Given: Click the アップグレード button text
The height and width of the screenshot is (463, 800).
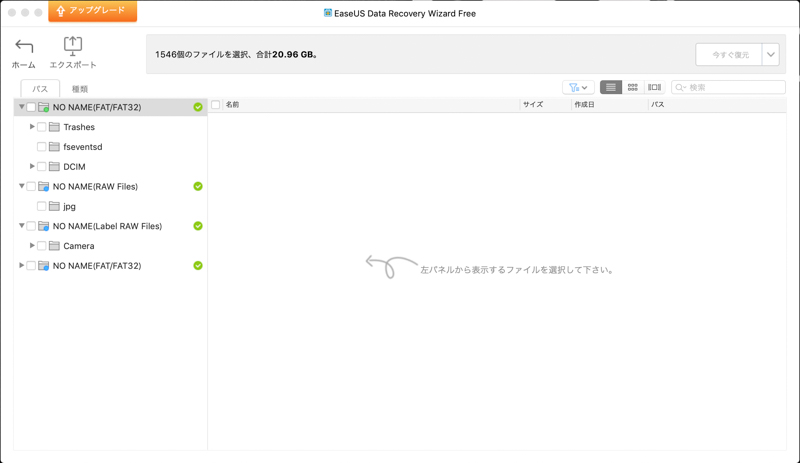Looking at the screenshot, I should [97, 10].
